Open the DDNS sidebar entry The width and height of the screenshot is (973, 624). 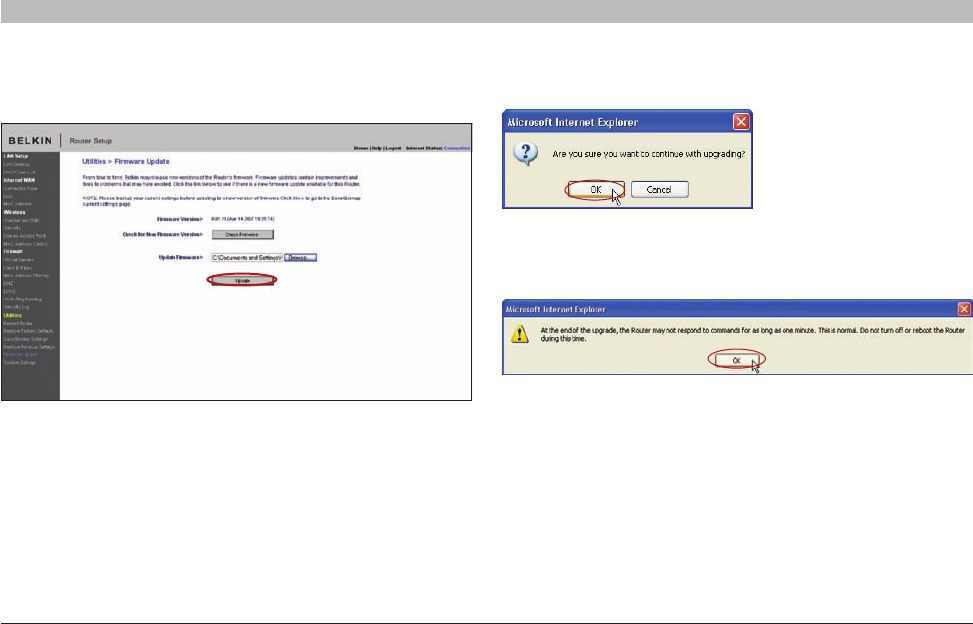(x=9, y=292)
